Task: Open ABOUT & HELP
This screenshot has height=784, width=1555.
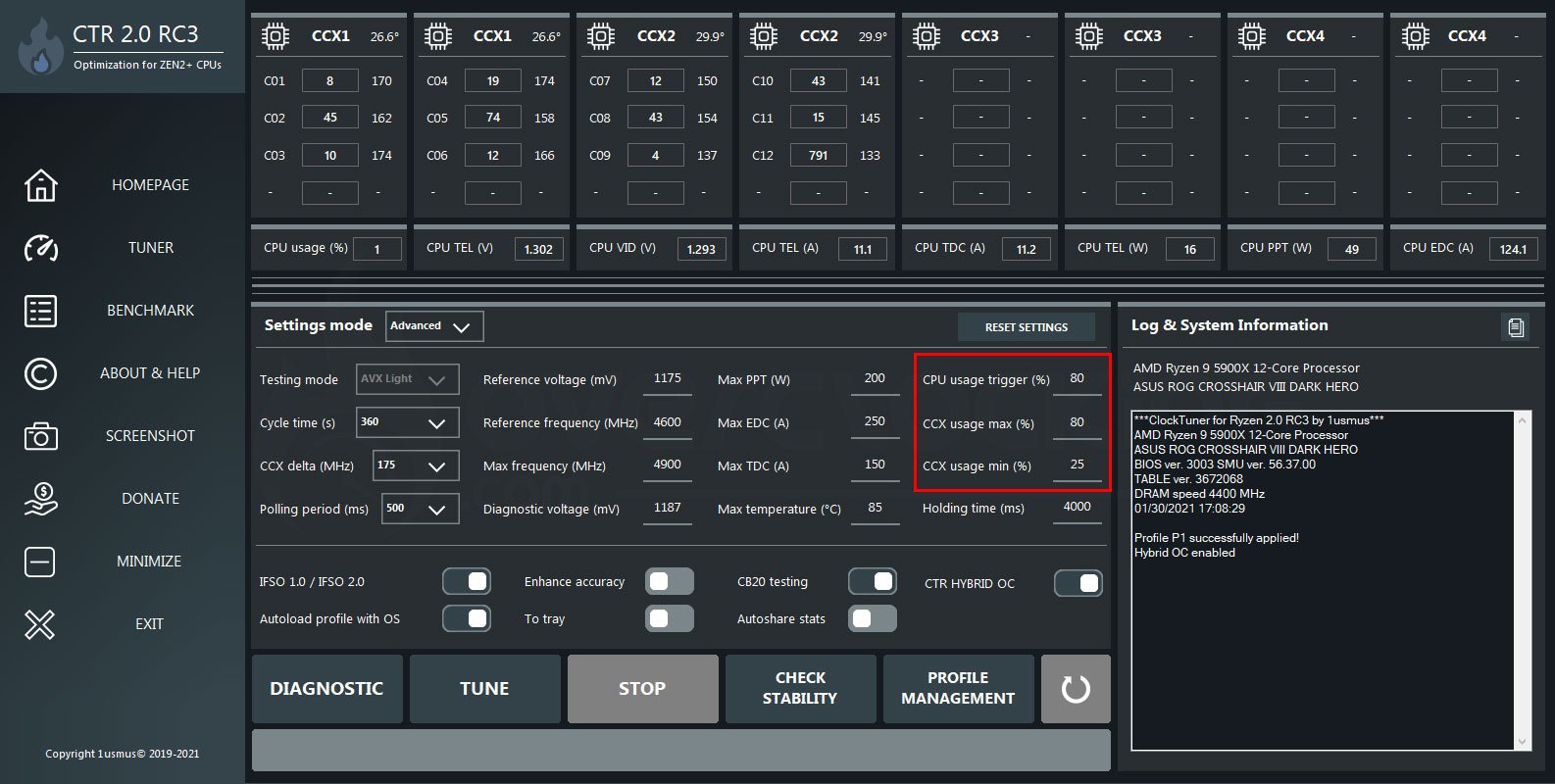Action: click(x=150, y=373)
